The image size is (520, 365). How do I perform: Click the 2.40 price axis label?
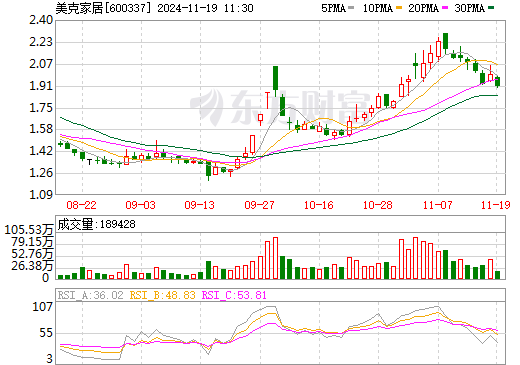[x=41, y=20]
